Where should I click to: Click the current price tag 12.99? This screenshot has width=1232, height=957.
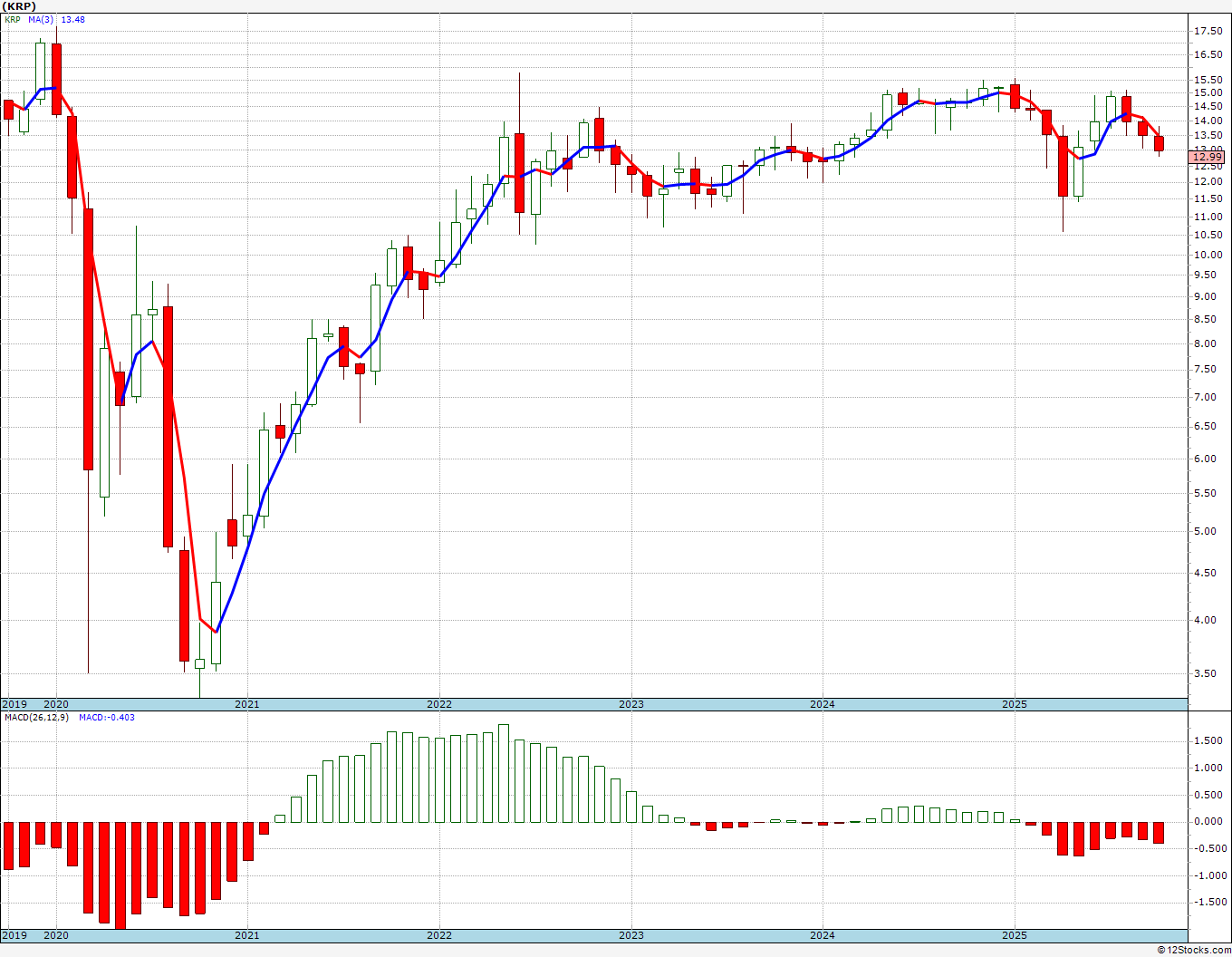1207,158
